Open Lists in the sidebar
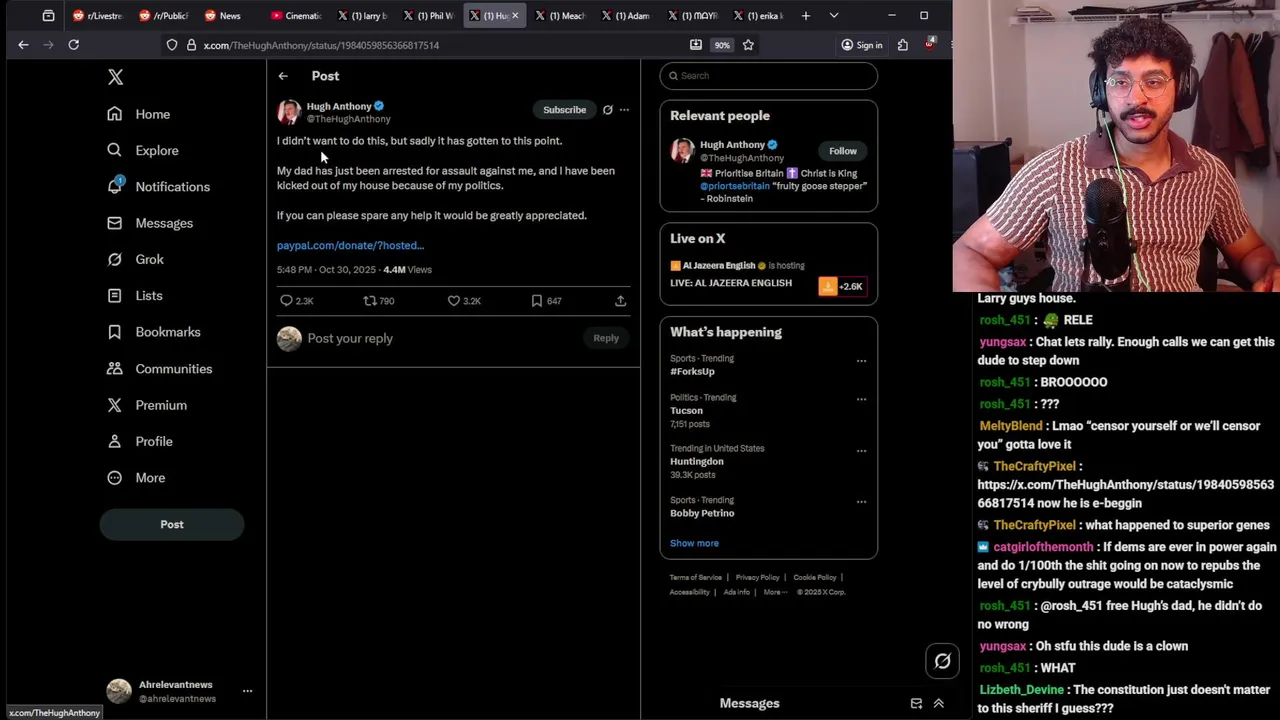1280x720 pixels. (134, 296)
